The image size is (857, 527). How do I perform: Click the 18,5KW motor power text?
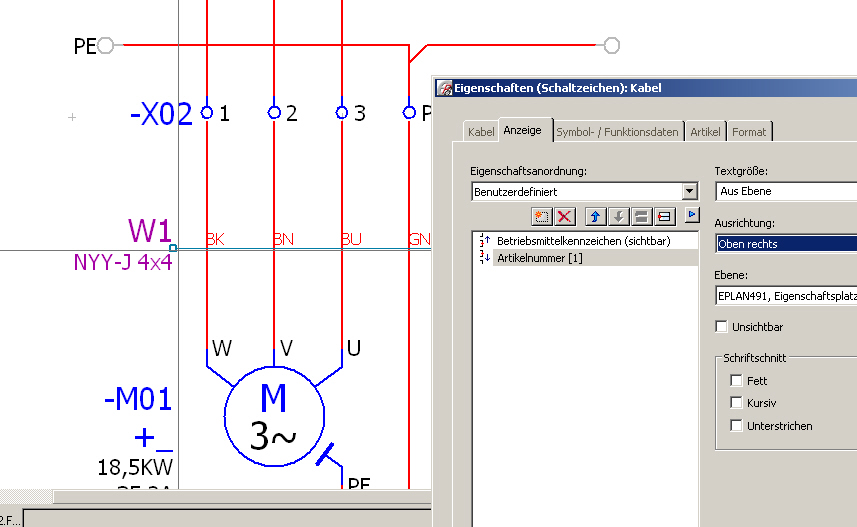click(x=135, y=468)
